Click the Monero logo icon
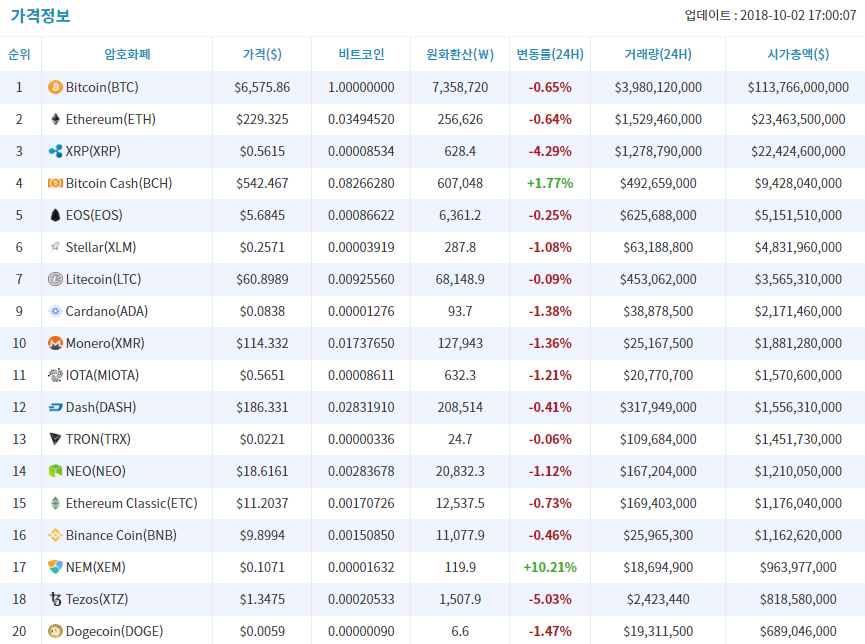 tap(55, 343)
